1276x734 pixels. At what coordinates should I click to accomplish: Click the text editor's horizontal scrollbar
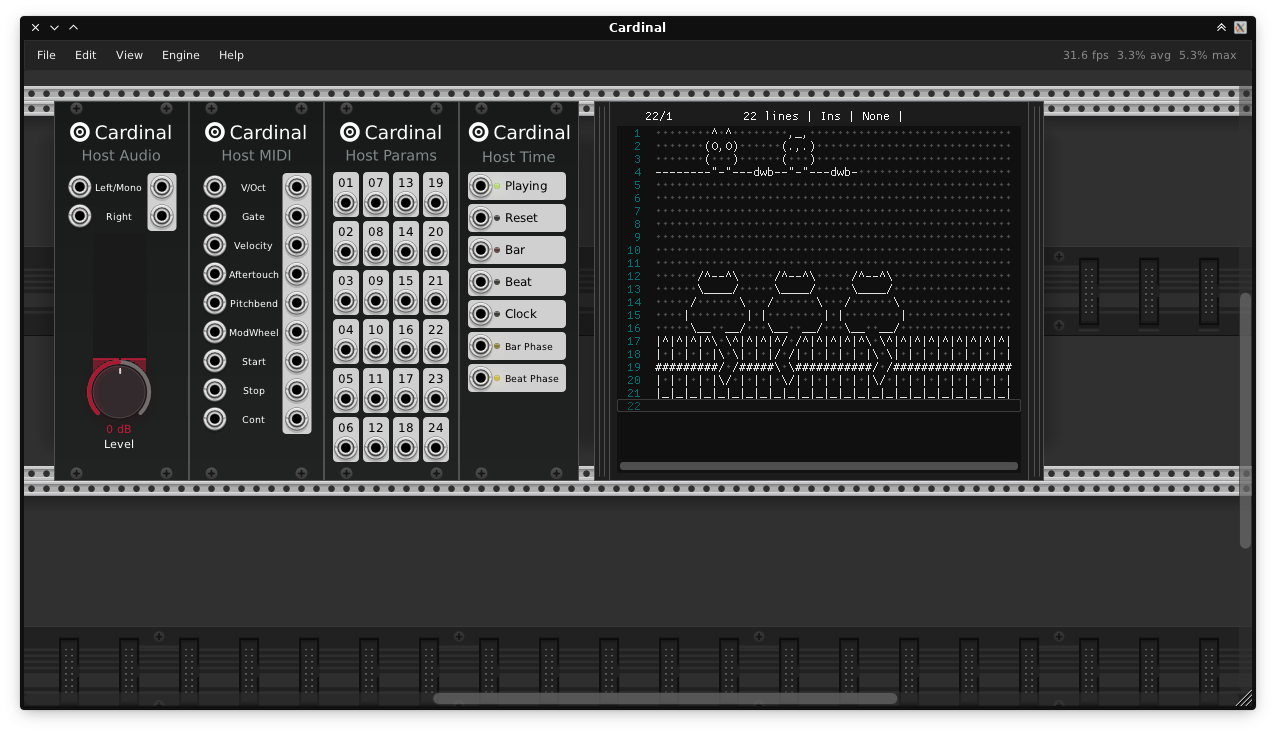click(819, 466)
